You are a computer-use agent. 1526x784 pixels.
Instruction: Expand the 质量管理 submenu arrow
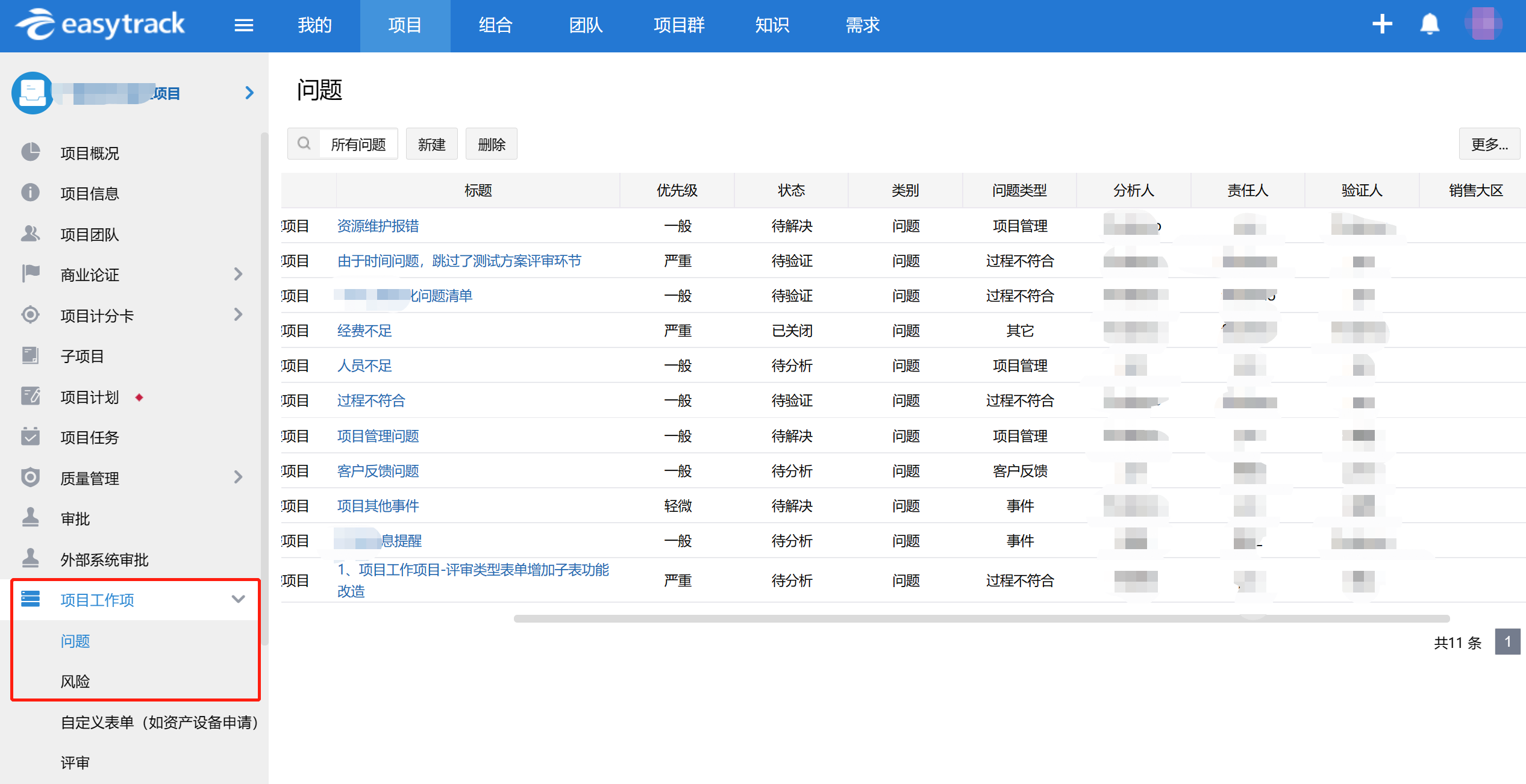(239, 478)
